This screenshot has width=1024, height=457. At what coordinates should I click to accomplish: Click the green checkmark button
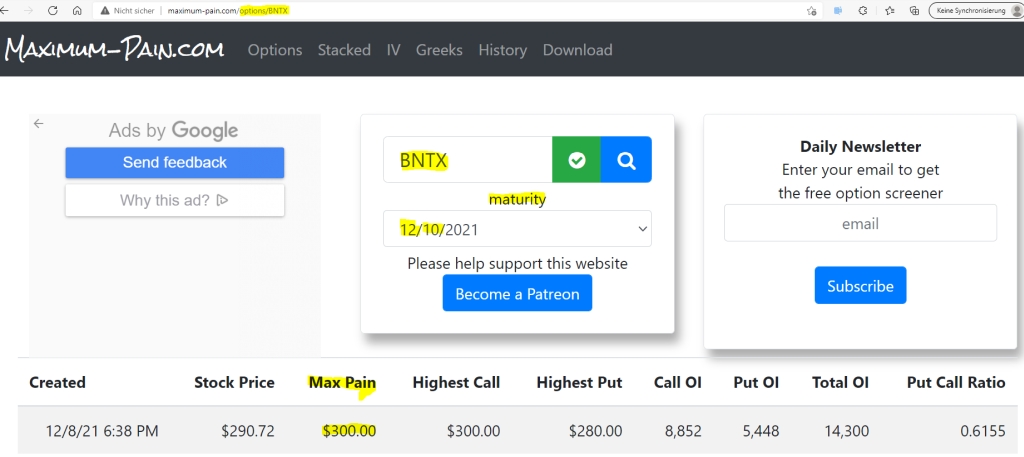576,160
